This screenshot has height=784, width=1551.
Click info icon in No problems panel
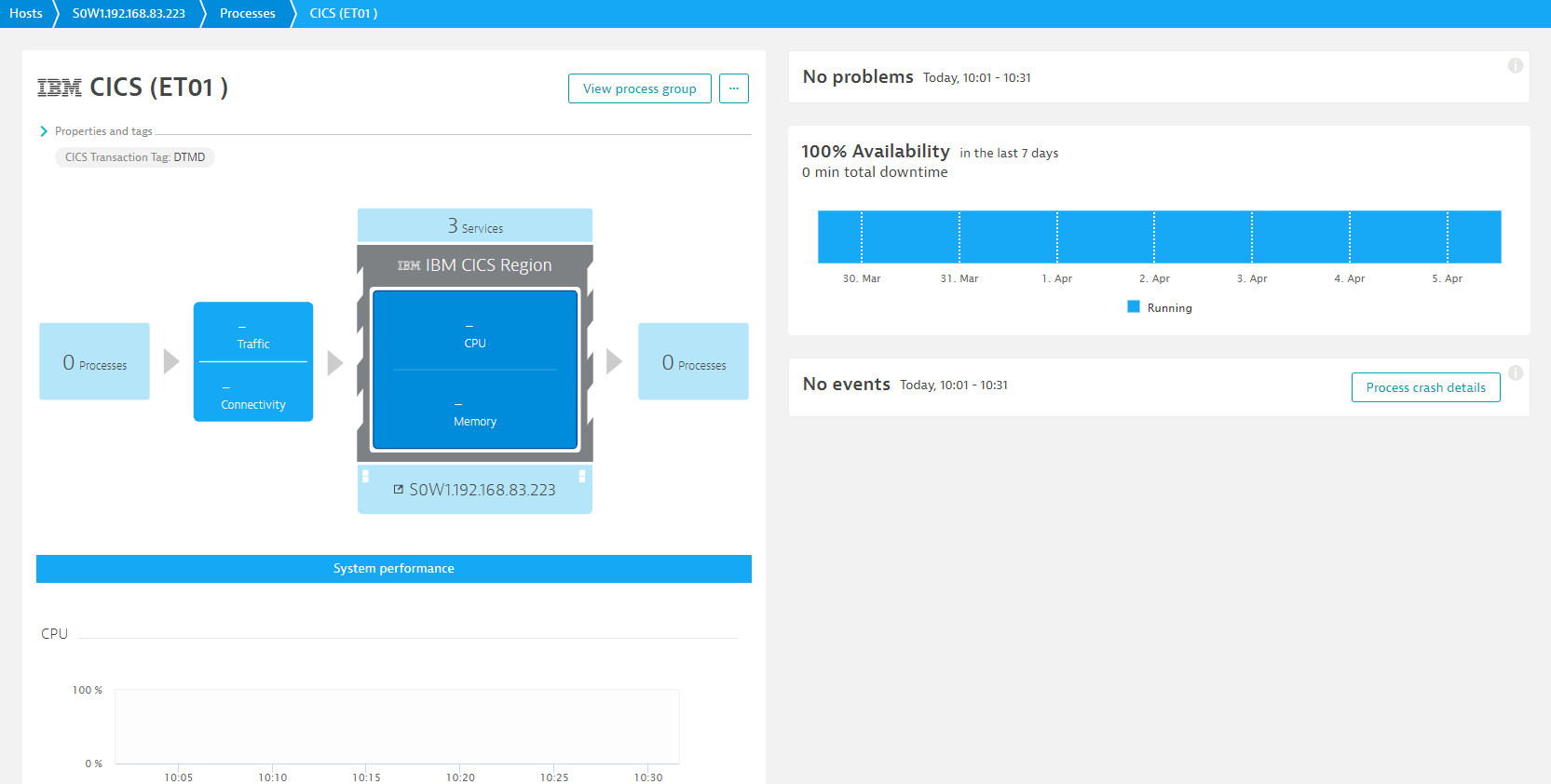tap(1516, 65)
